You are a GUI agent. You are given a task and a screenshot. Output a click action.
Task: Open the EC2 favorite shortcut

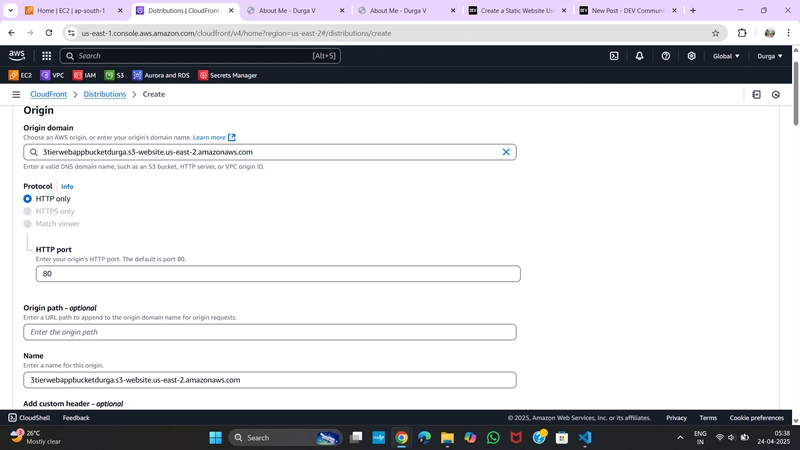pos(20,76)
